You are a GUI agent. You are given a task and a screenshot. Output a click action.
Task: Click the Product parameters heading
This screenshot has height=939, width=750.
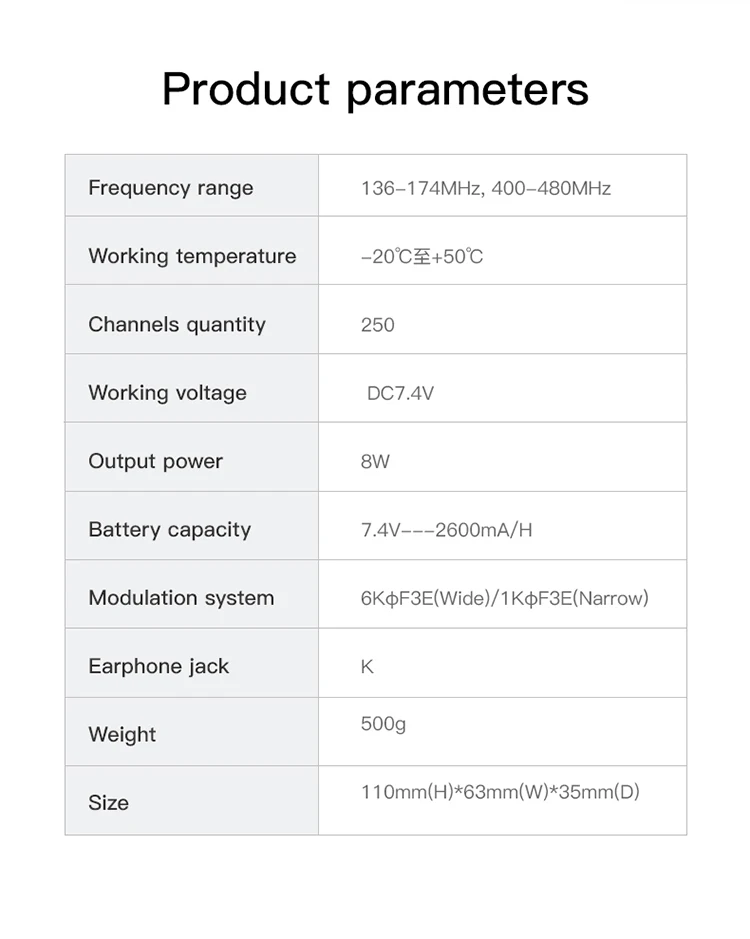375,89
